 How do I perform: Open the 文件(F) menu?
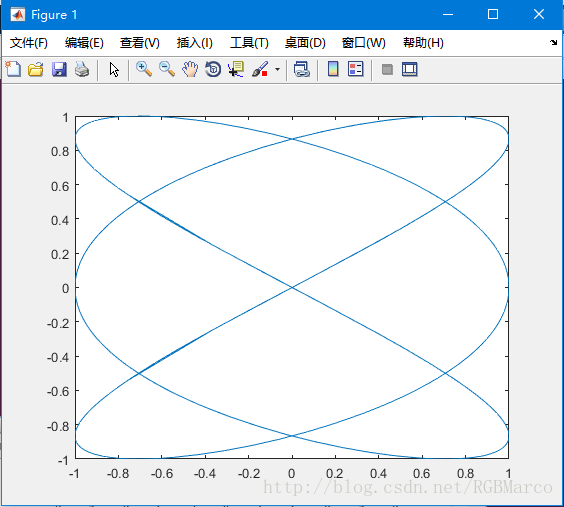(x=28, y=43)
